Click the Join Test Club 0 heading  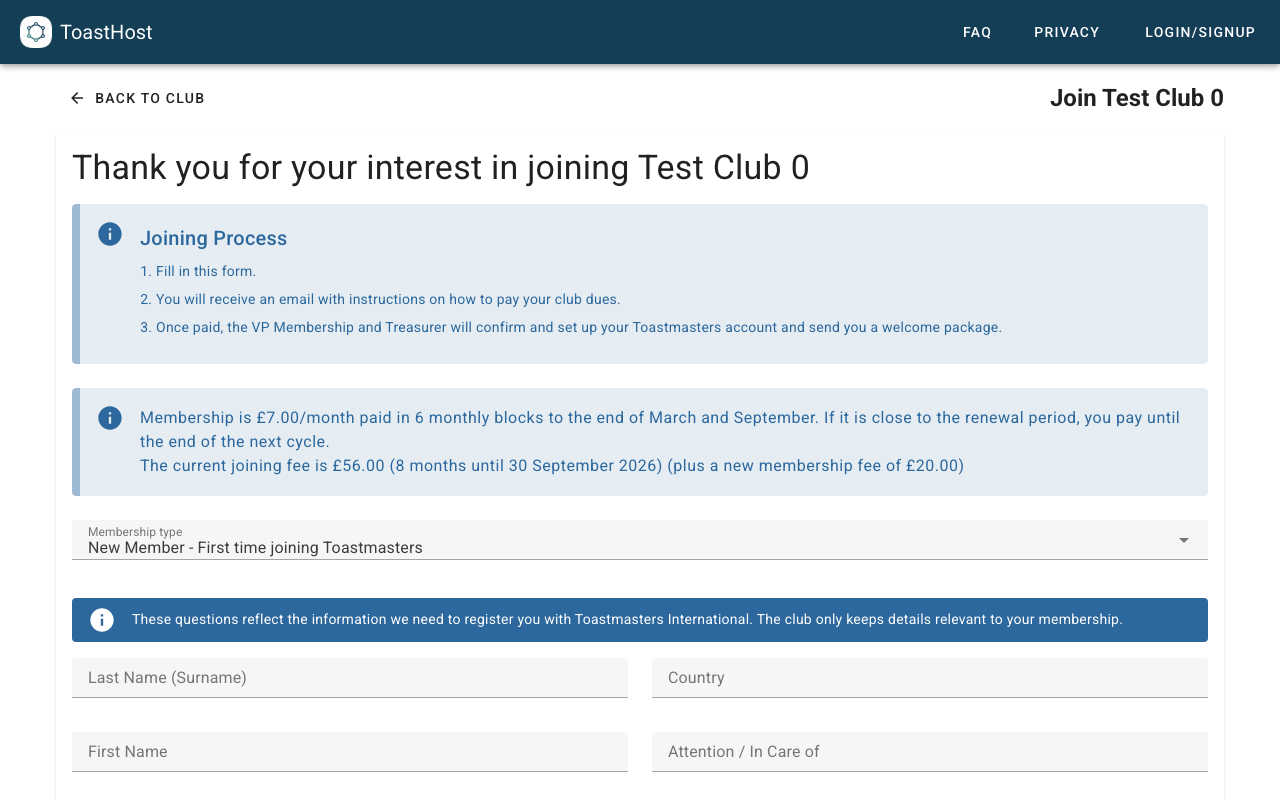click(1137, 97)
